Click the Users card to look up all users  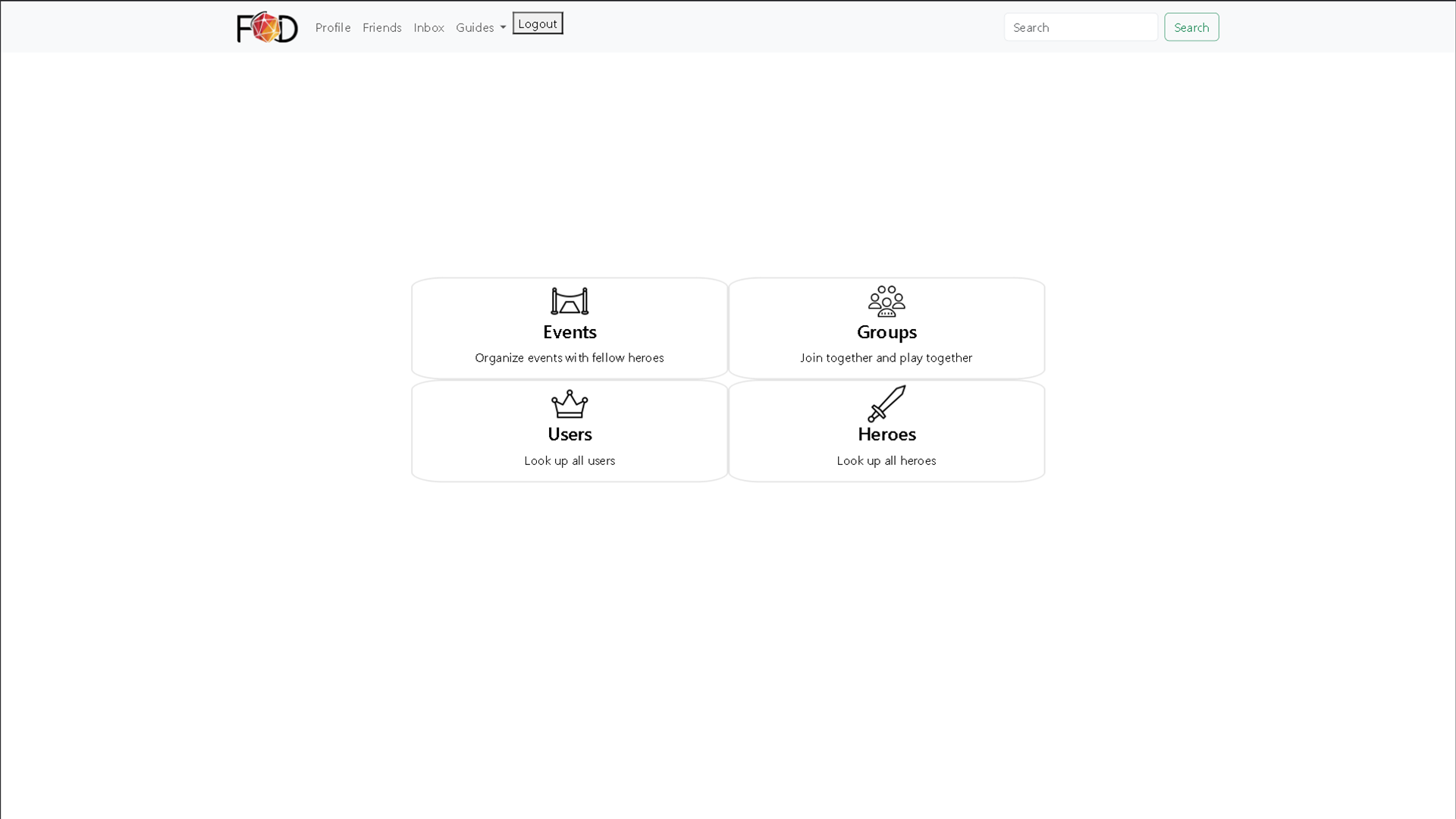click(x=570, y=431)
